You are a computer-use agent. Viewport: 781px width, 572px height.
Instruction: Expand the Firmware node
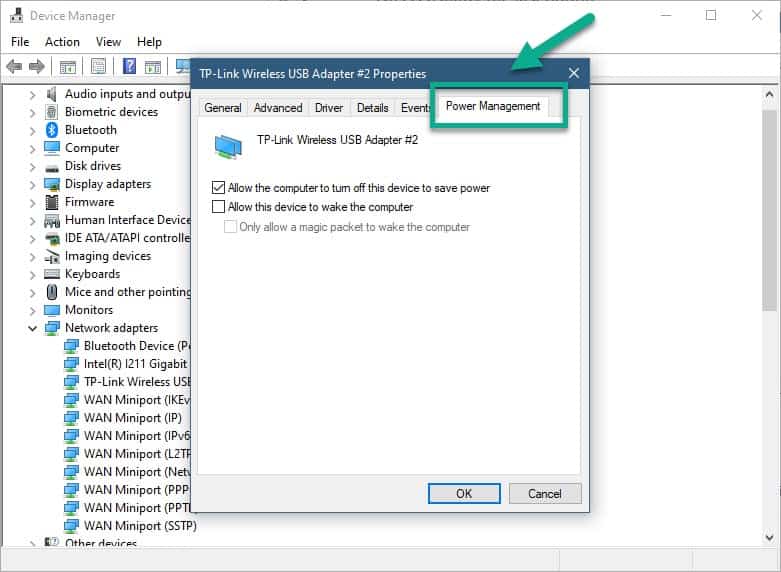click(x=32, y=203)
